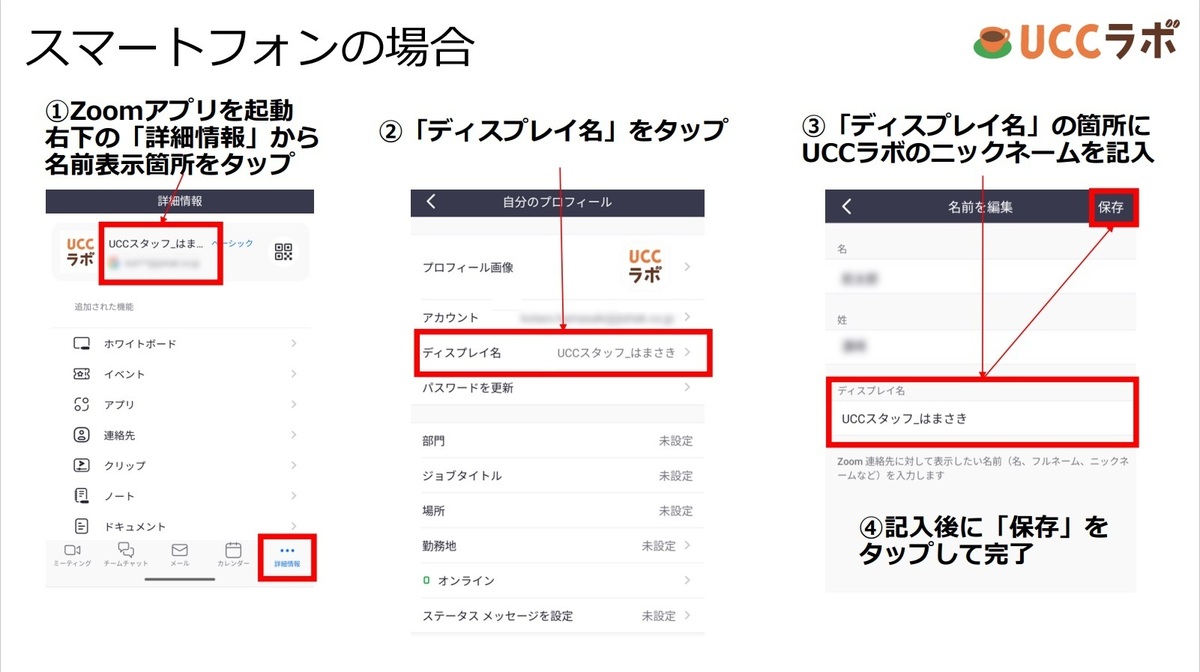Tap the UCCラボ profile picture in プロフィール画像 row
Screen dimensions: 1200x672
(x=645, y=267)
